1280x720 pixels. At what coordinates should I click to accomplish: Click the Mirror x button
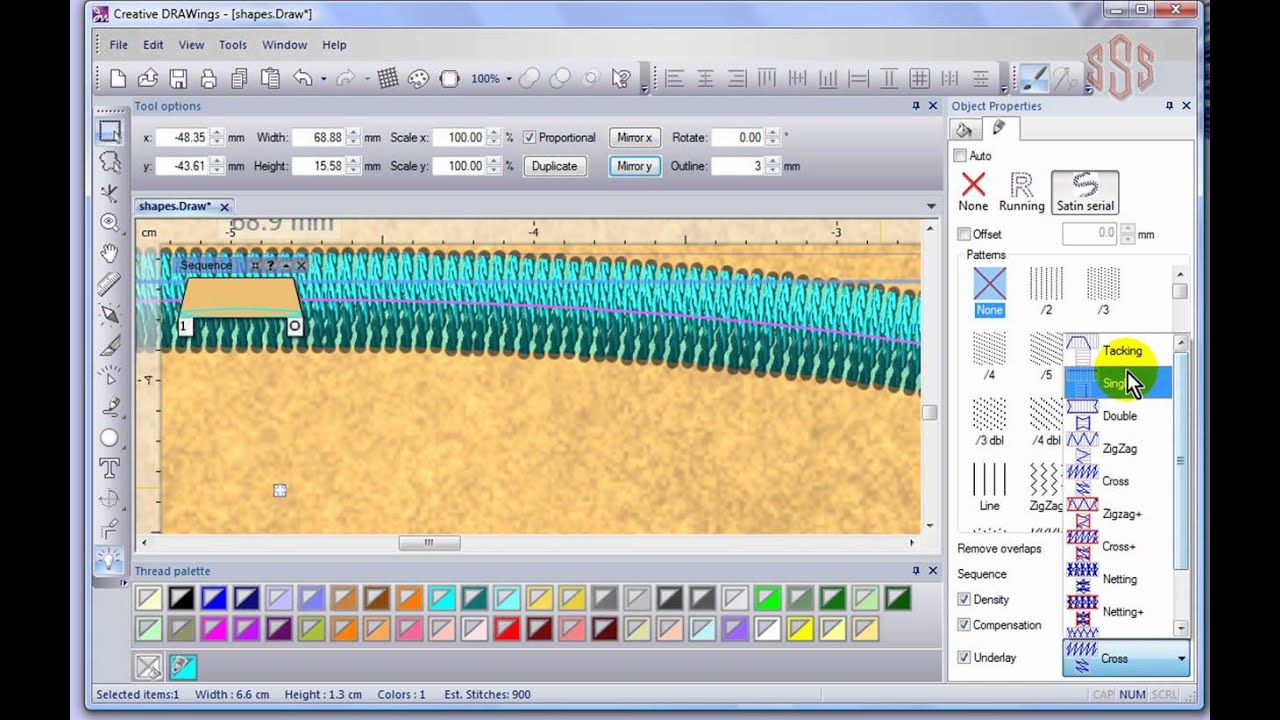[634, 138]
